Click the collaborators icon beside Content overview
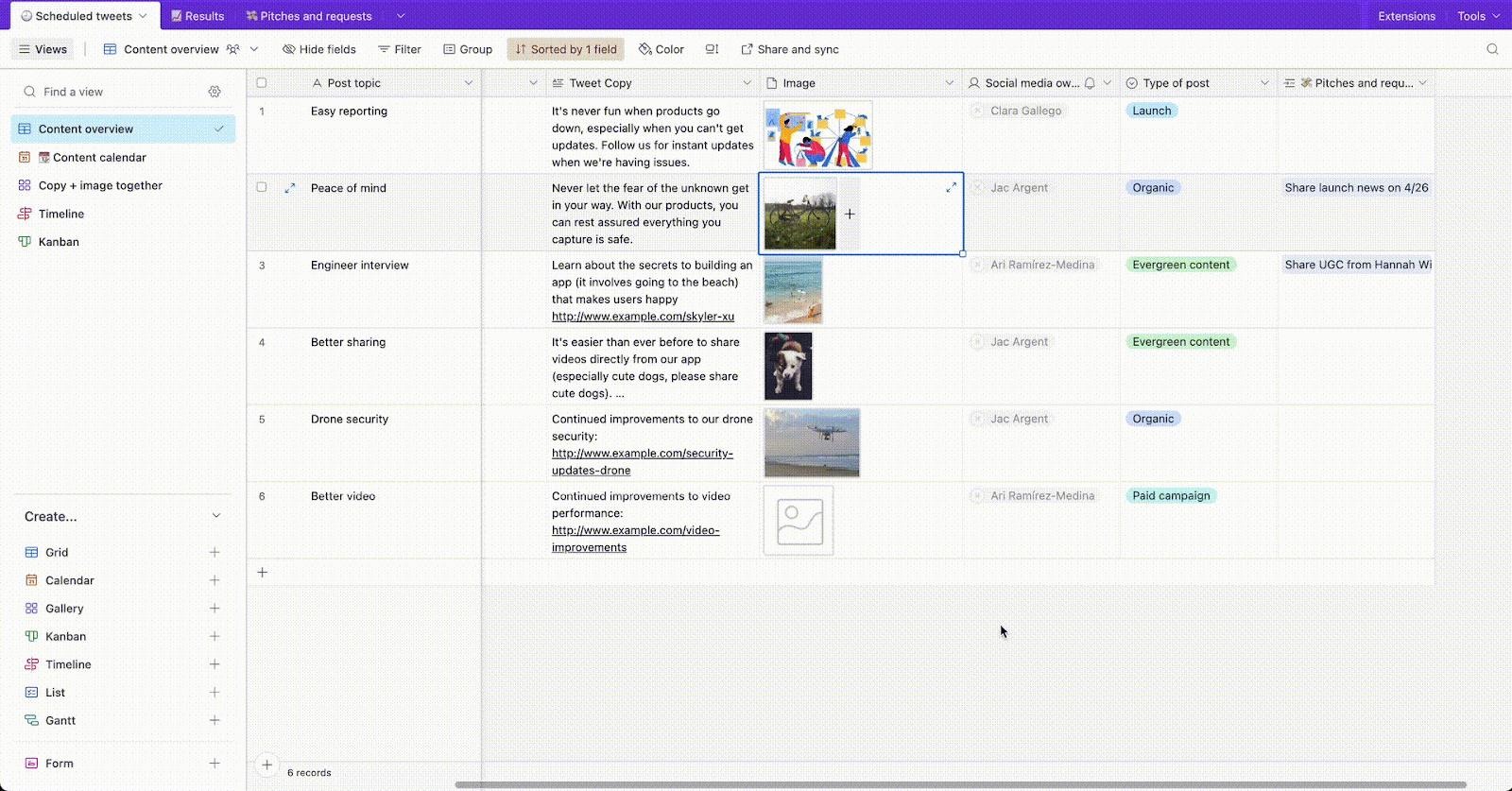The width and height of the screenshot is (1512, 791). tap(232, 49)
